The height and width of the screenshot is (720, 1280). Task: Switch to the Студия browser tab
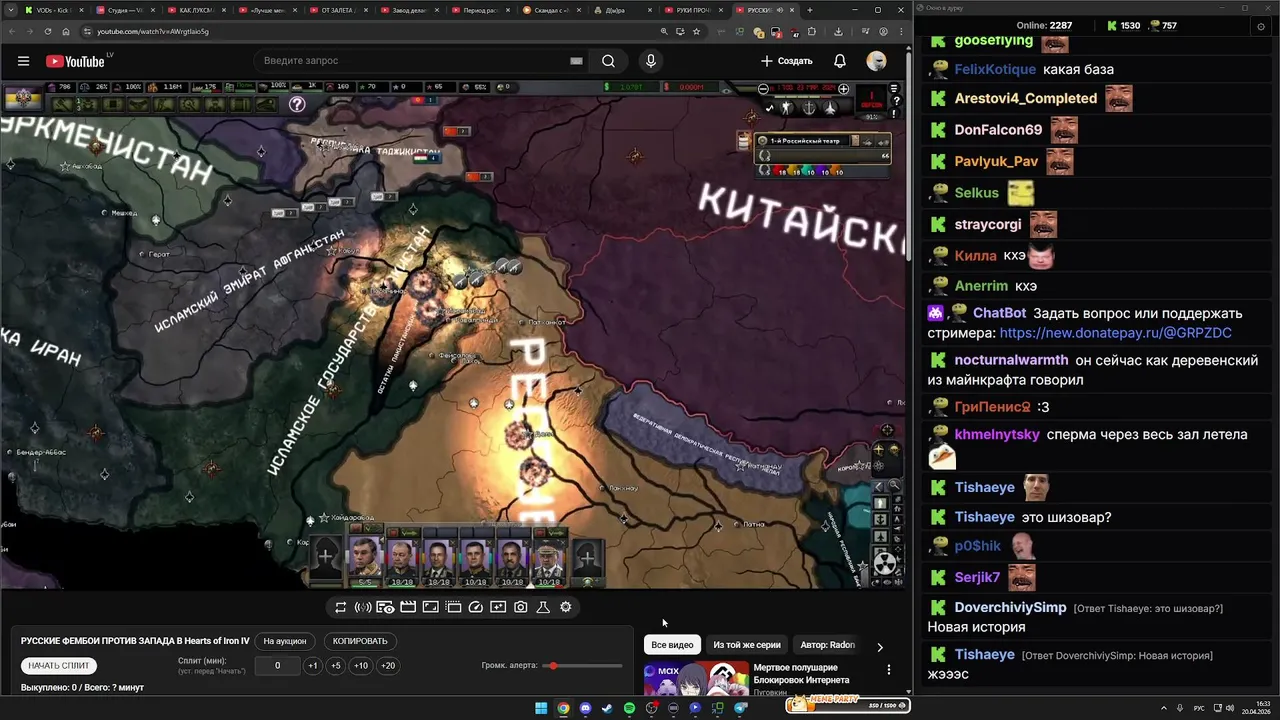pos(124,10)
